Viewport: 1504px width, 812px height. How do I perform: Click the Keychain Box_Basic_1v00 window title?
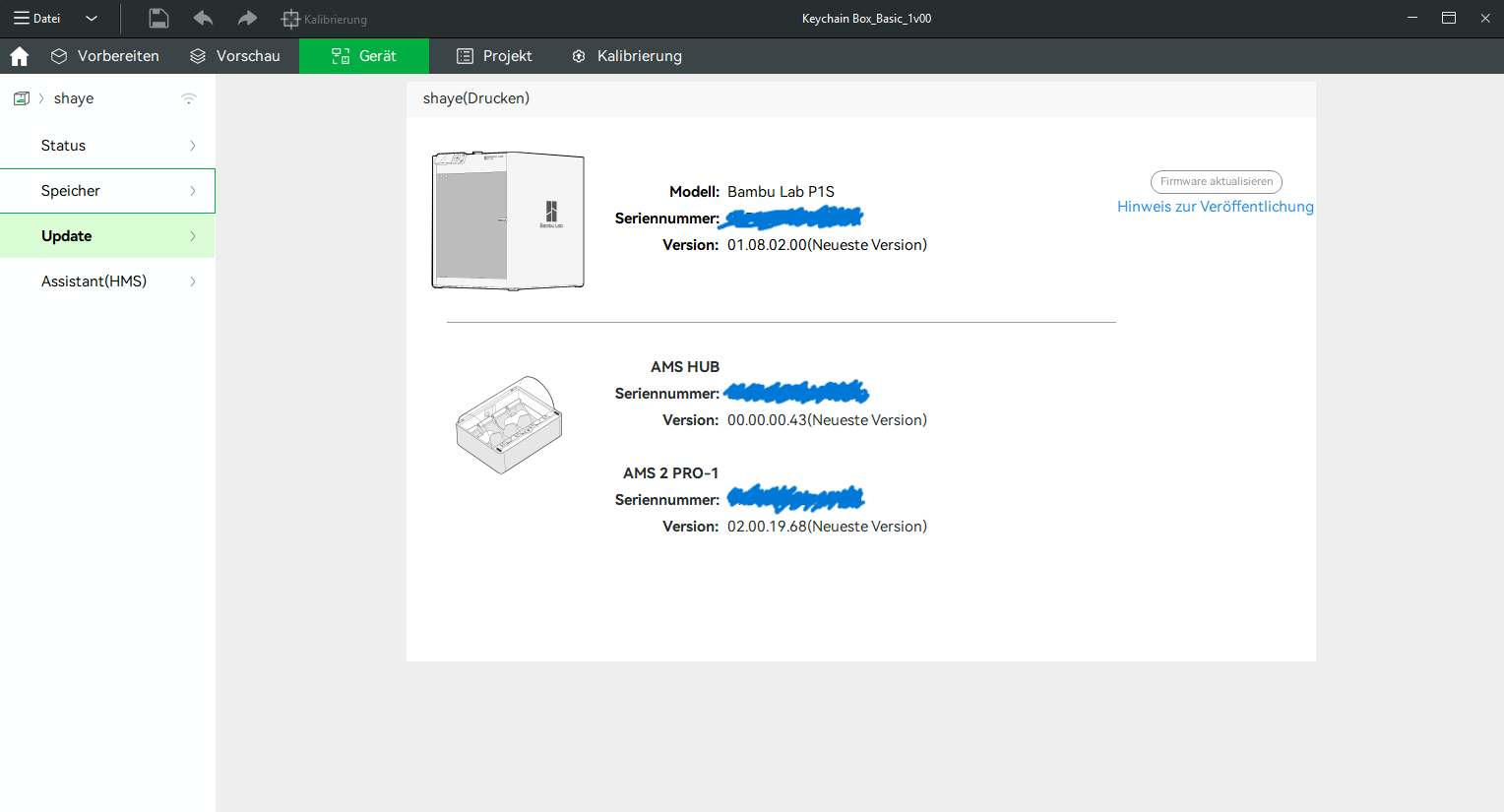click(867, 19)
